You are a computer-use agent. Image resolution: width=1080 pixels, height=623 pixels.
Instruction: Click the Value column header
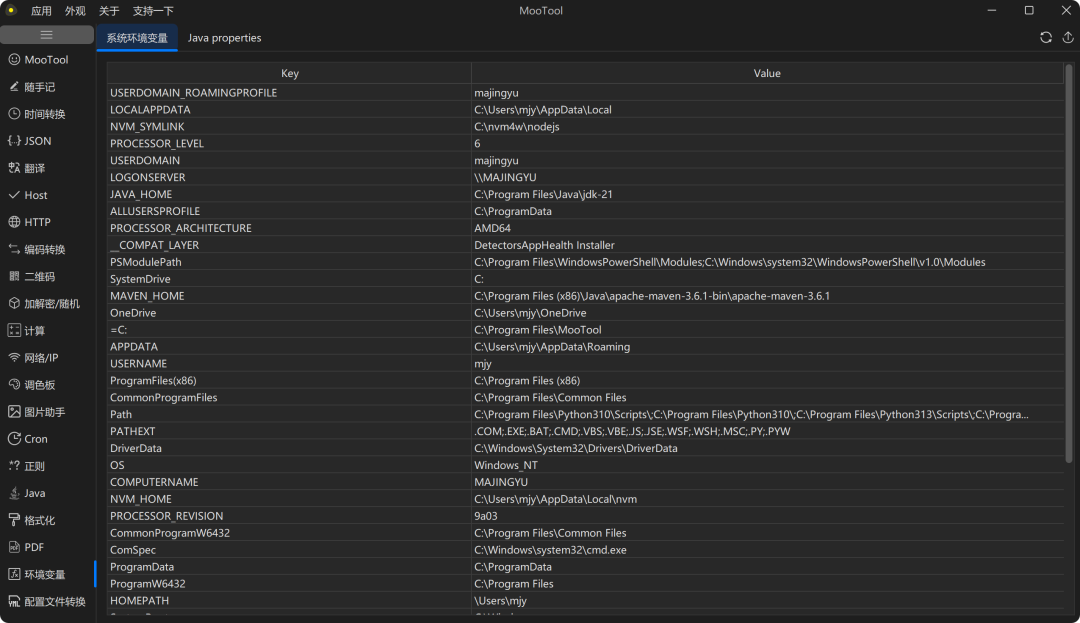767,73
